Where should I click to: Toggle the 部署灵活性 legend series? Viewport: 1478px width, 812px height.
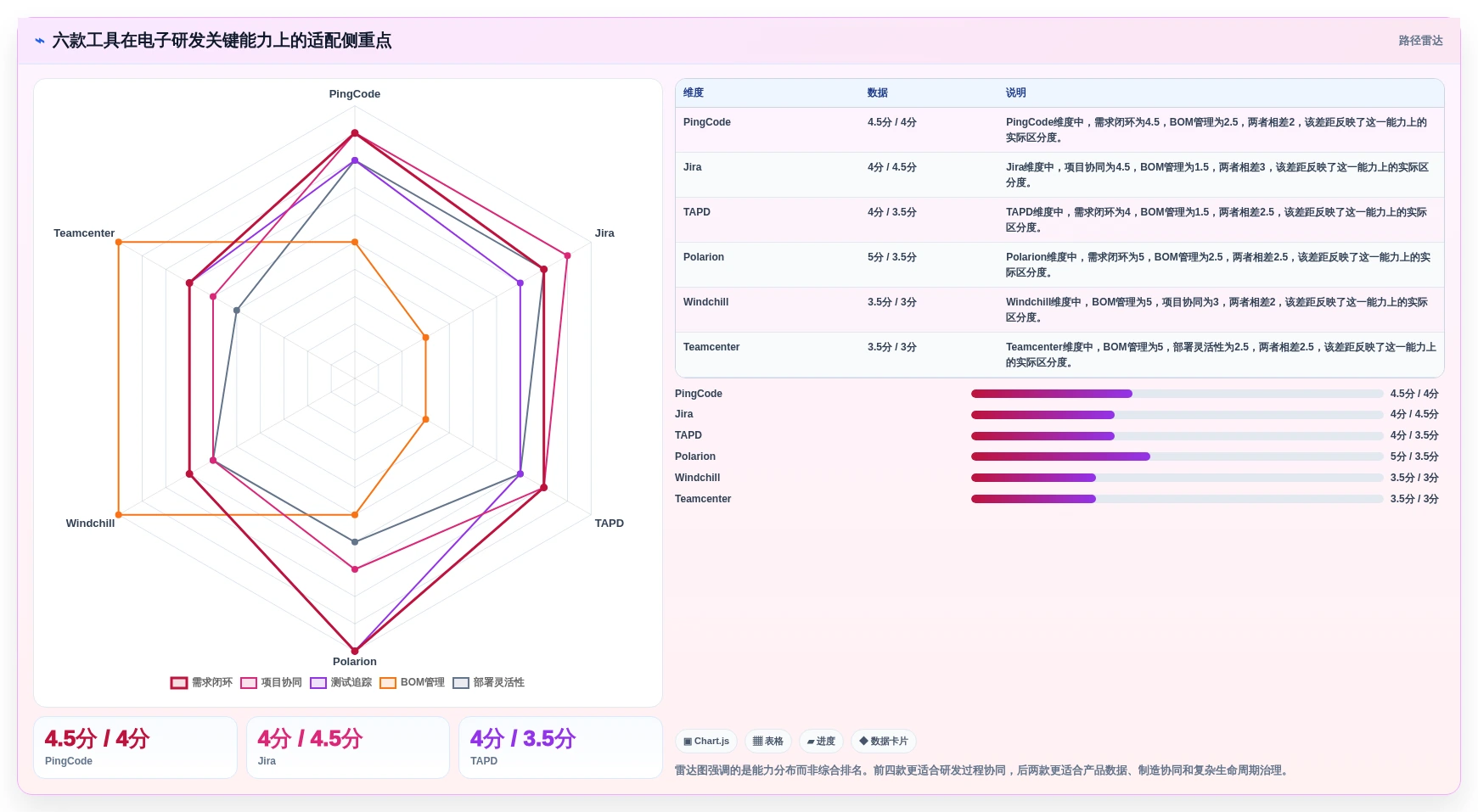point(488,682)
